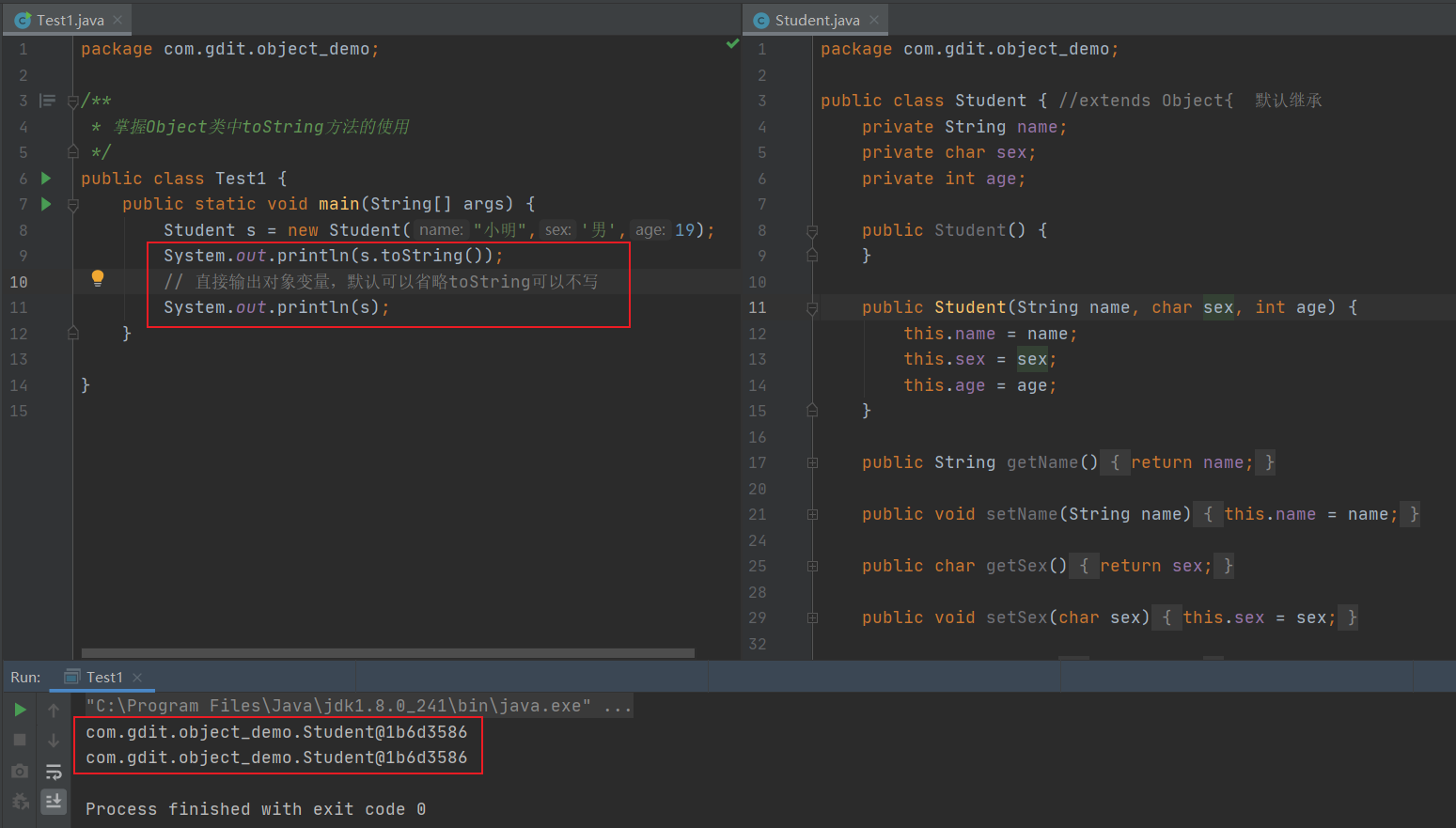
Task: Click the Rerun button in Run panel
Action: pyautogui.click(x=20, y=710)
